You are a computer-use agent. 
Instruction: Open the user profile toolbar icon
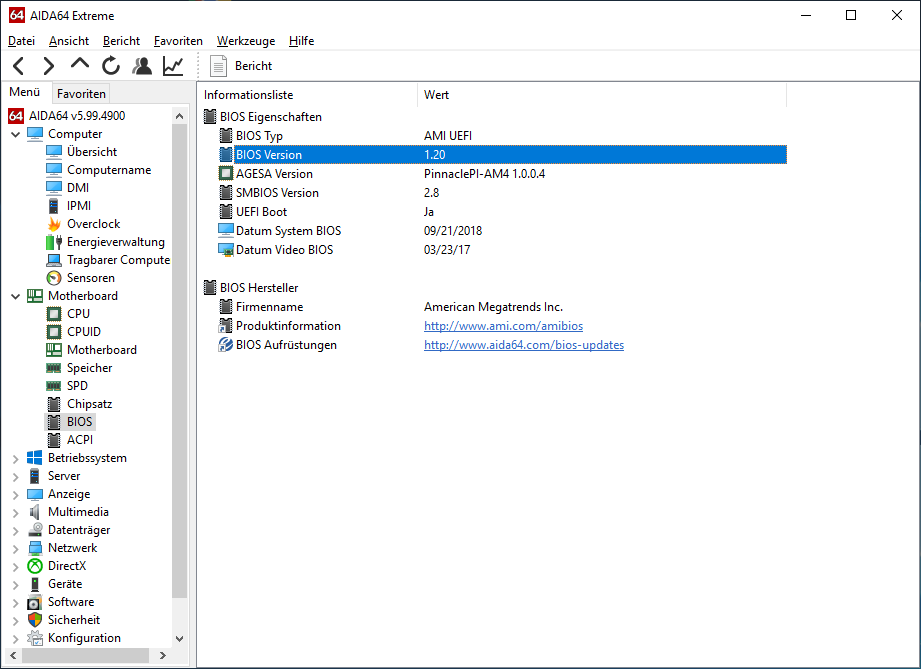pyautogui.click(x=142, y=66)
